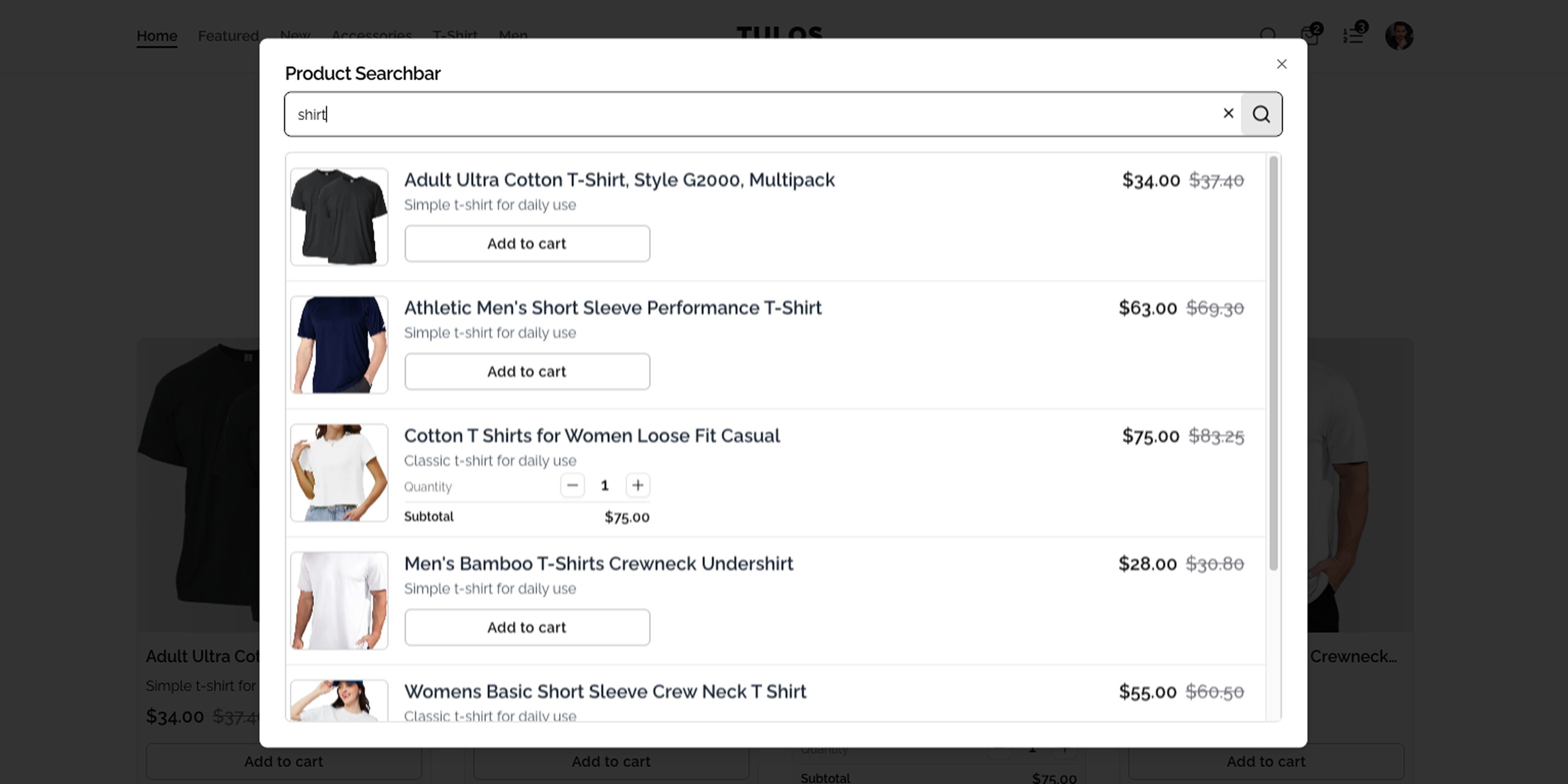Viewport: 1568px width, 784px height.
Task: Open the order list icon with badge
Action: 1352,36
